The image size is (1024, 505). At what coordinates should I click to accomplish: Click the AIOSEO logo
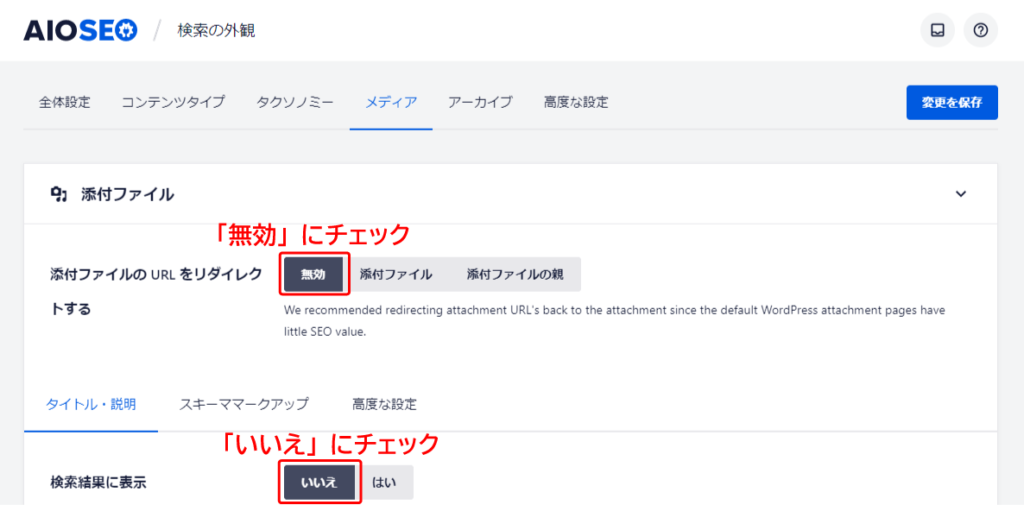[x=80, y=31]
